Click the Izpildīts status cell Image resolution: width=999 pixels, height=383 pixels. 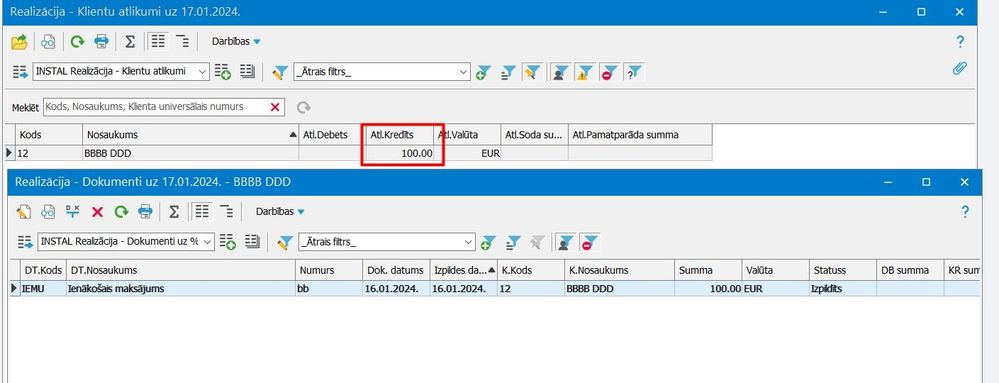click(x=843, y=289)
